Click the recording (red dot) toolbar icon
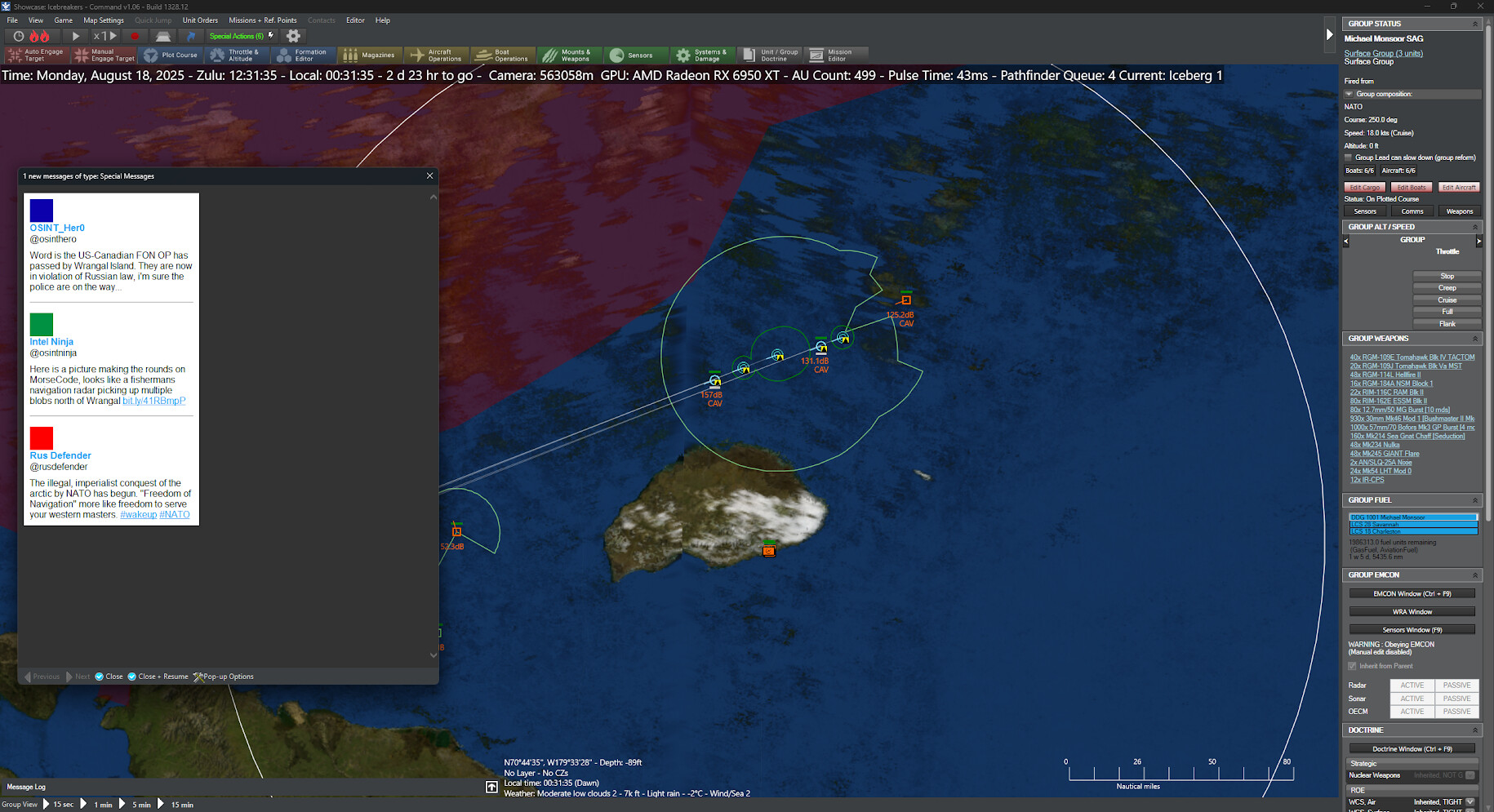1494x812 pixels. coord(134,36)
